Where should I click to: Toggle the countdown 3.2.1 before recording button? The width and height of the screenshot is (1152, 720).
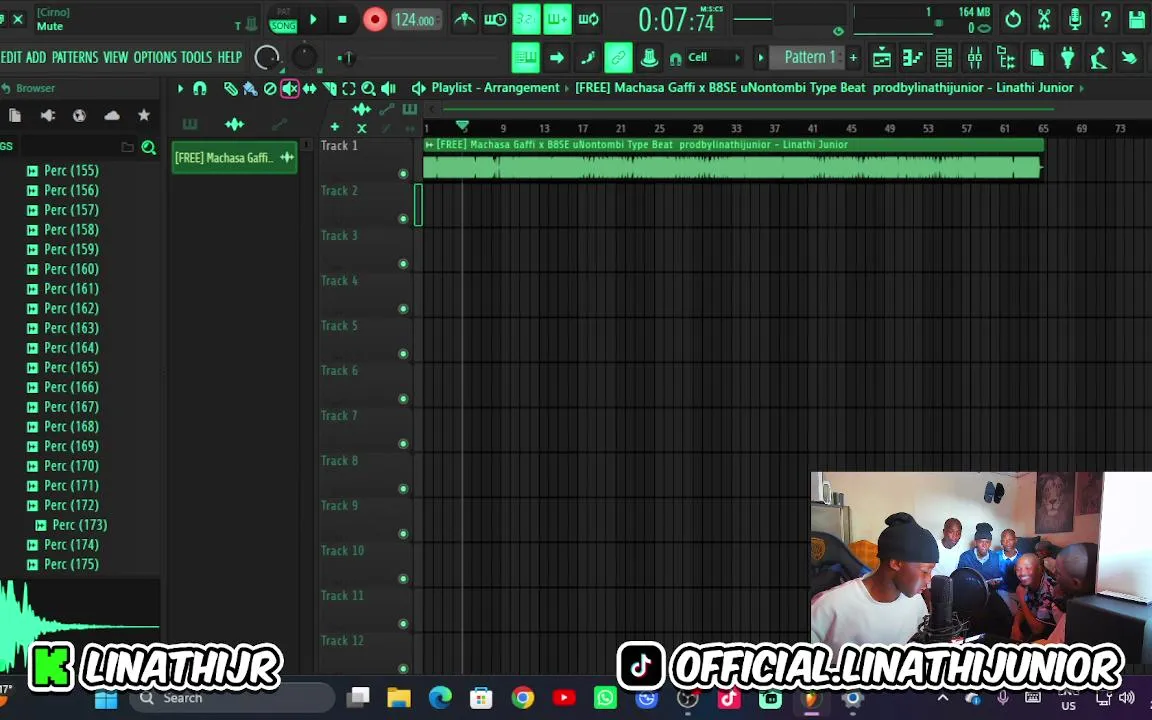[x=526, y=19]
